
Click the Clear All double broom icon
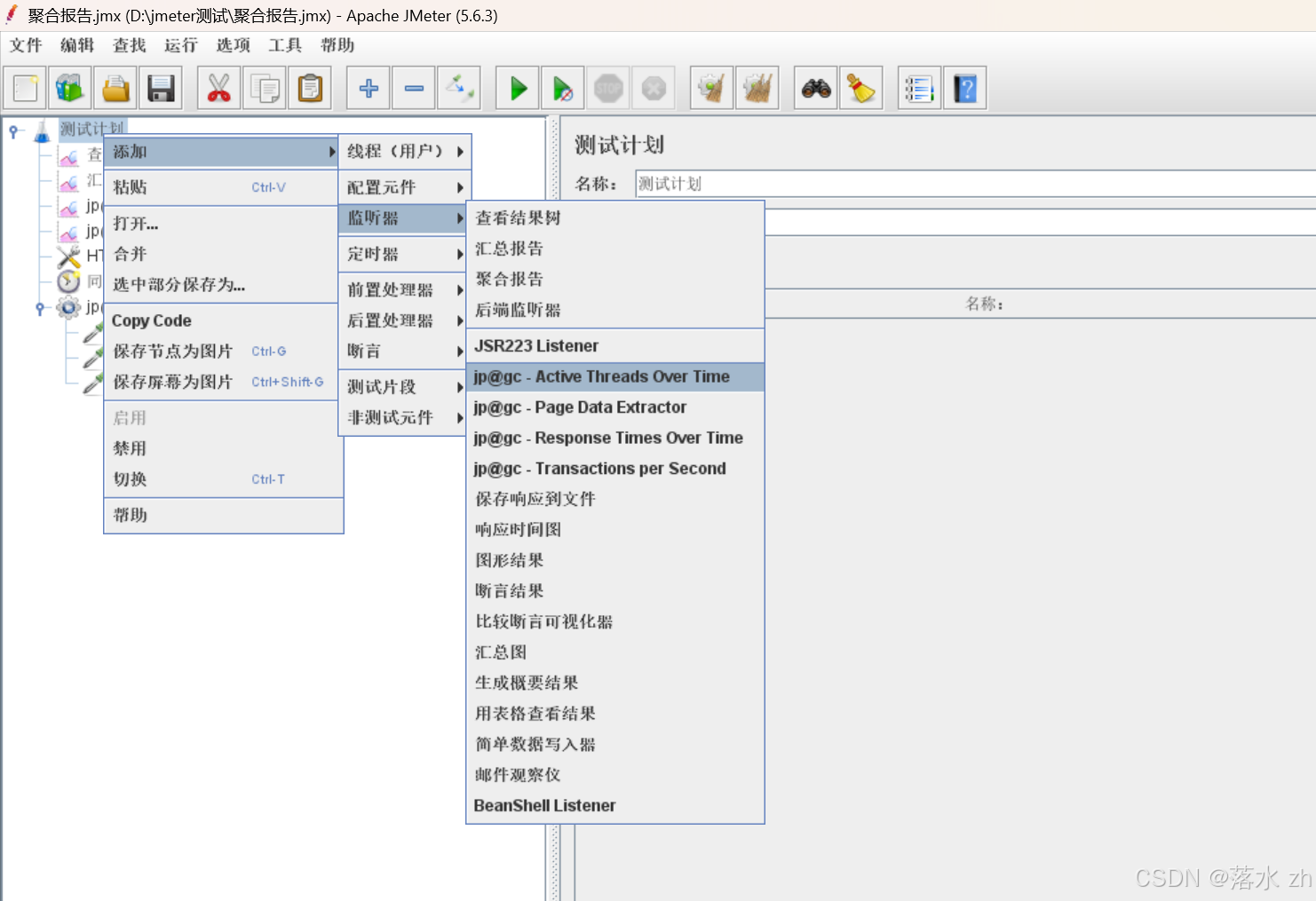pyautogui.click(x=757, y=88)
